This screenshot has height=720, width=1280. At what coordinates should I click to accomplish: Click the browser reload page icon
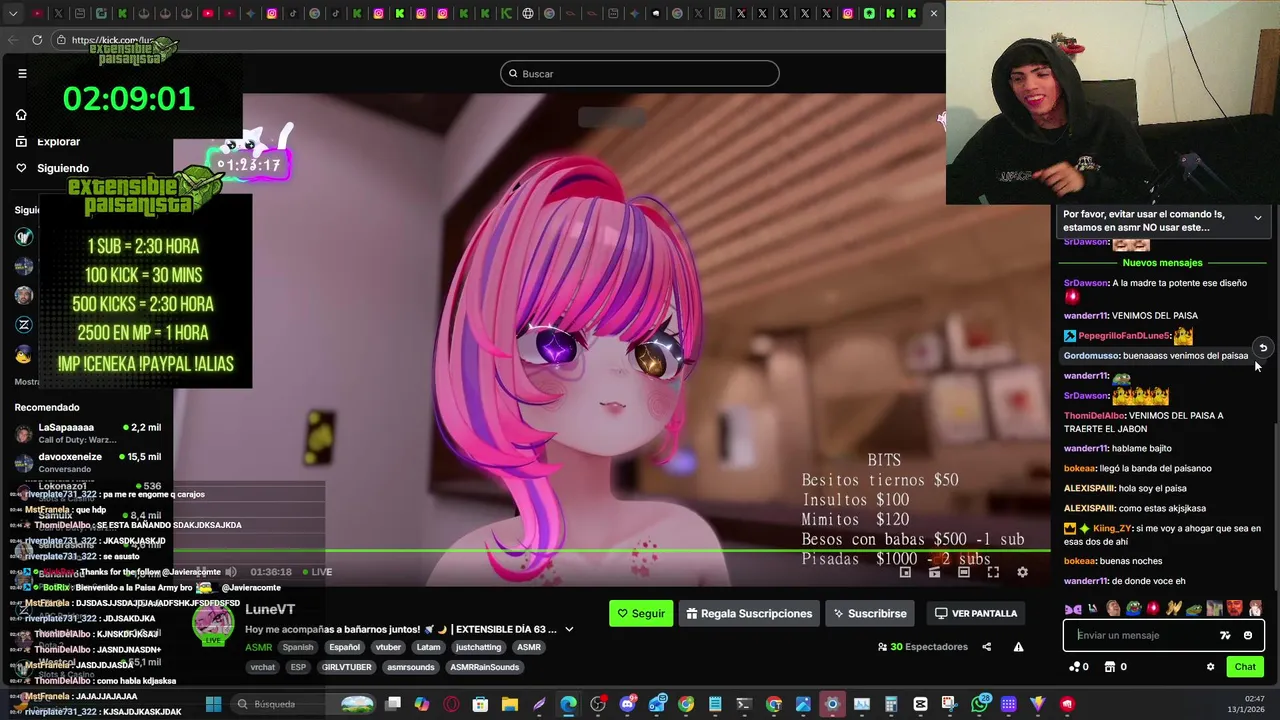tap(37, 40)
